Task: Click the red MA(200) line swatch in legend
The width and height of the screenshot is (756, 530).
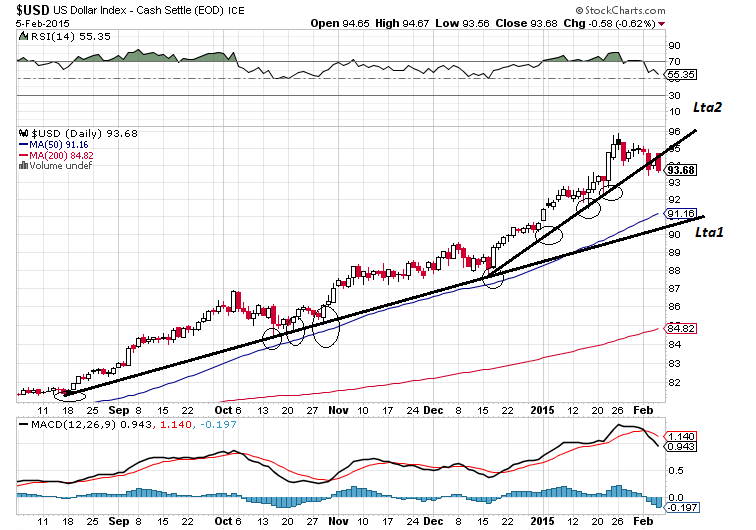Action: (23, 156)
